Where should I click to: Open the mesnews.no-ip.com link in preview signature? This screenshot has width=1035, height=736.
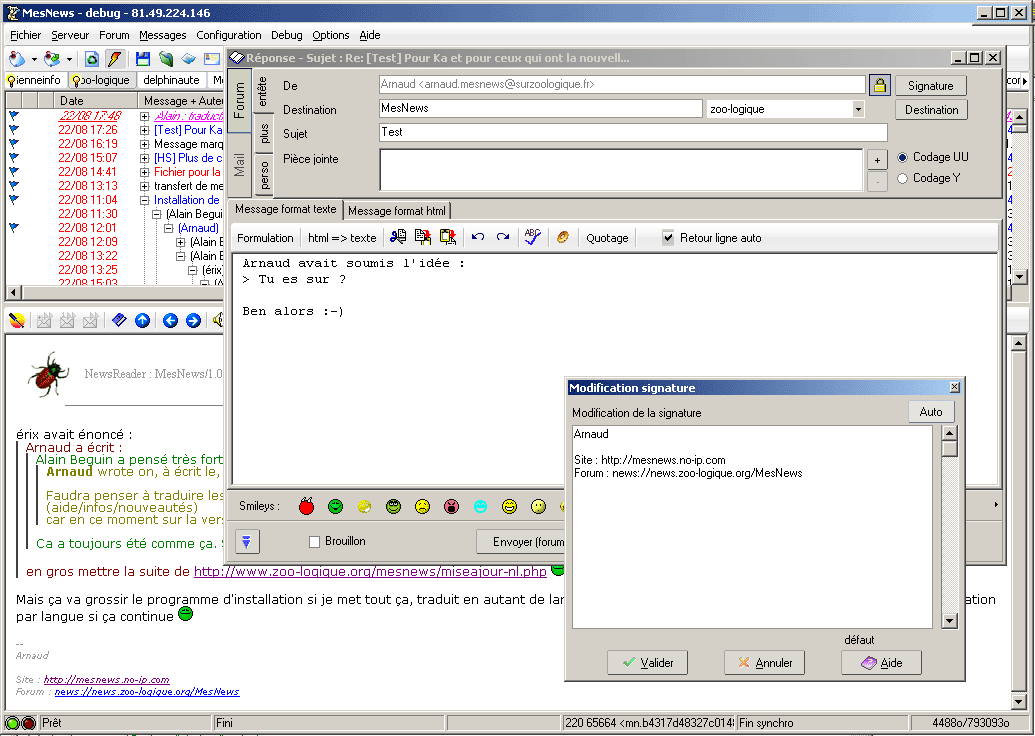pos(106,679)
